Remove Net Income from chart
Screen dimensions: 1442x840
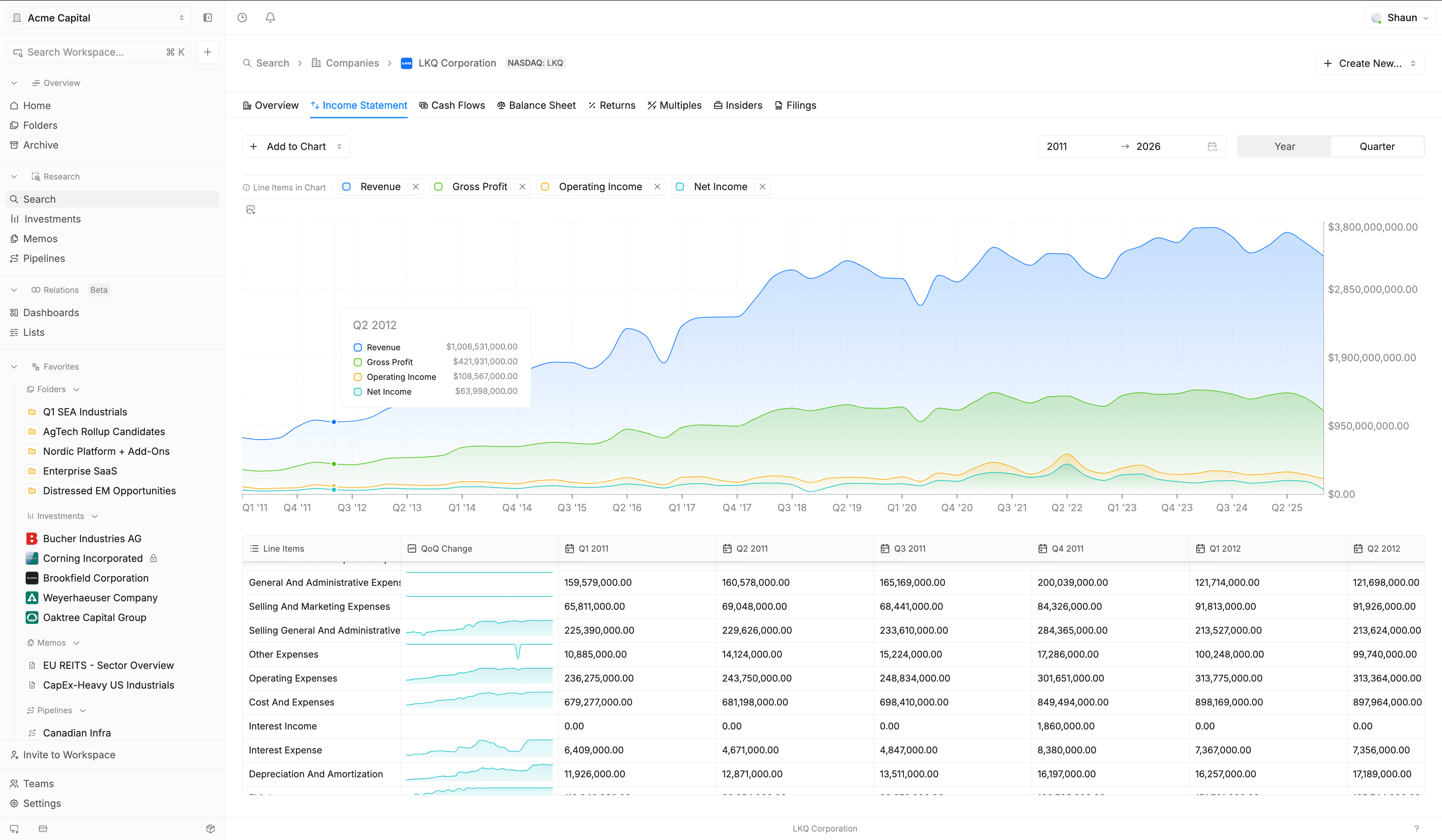[762, 187]
